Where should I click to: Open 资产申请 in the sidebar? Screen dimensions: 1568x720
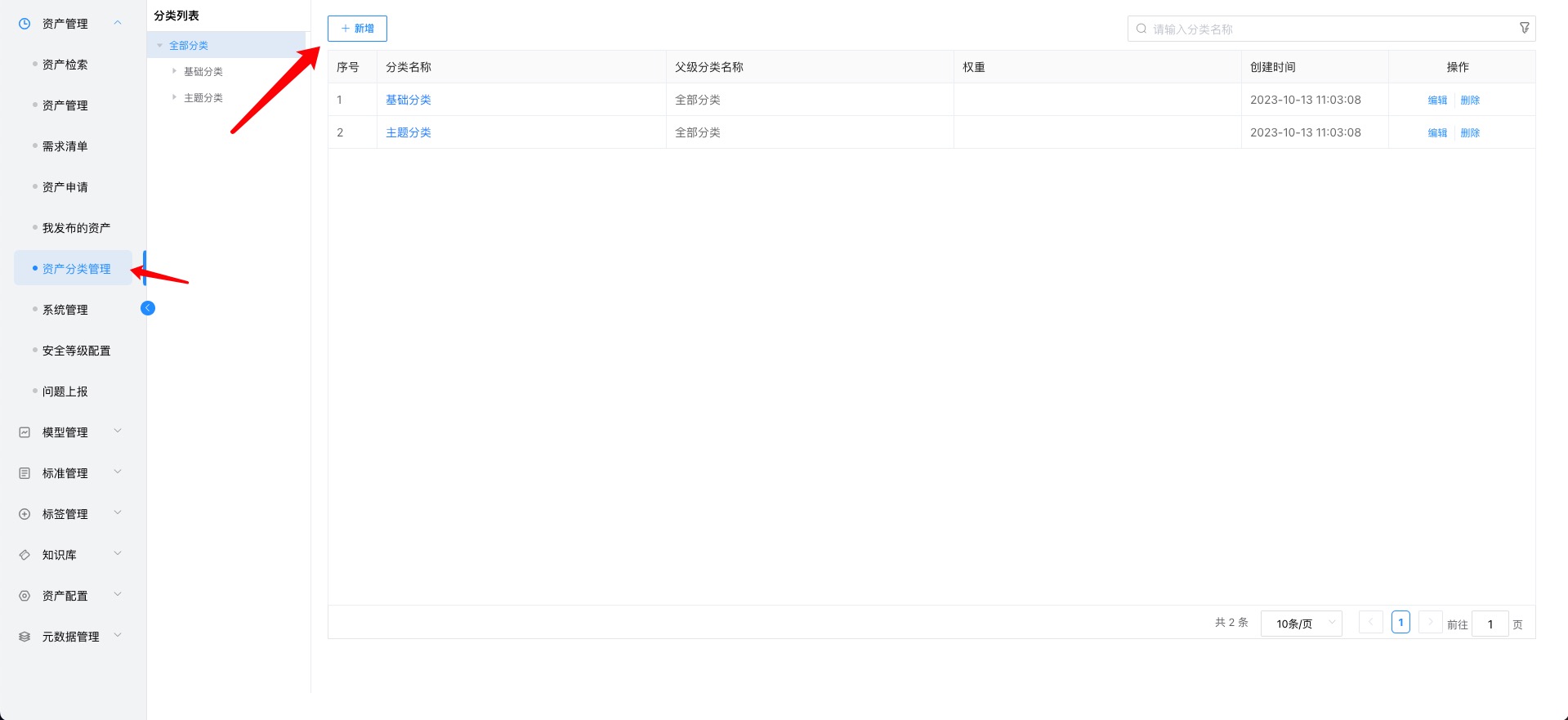(x=65, y=187)
